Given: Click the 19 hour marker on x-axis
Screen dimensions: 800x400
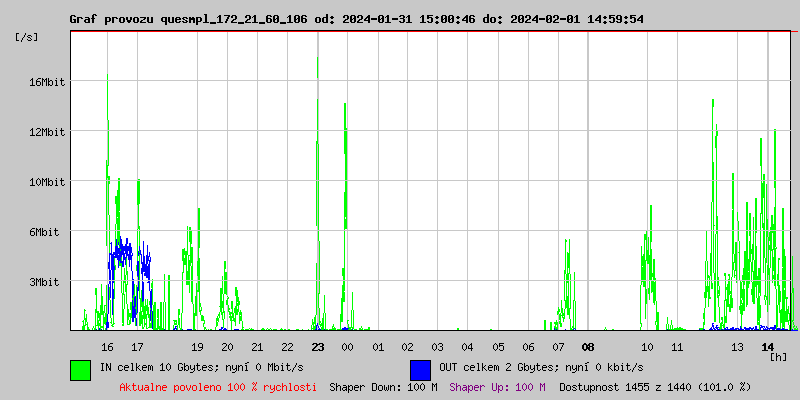Looking at the screenshot, I should pyautogui.click(x=197, y=347).
